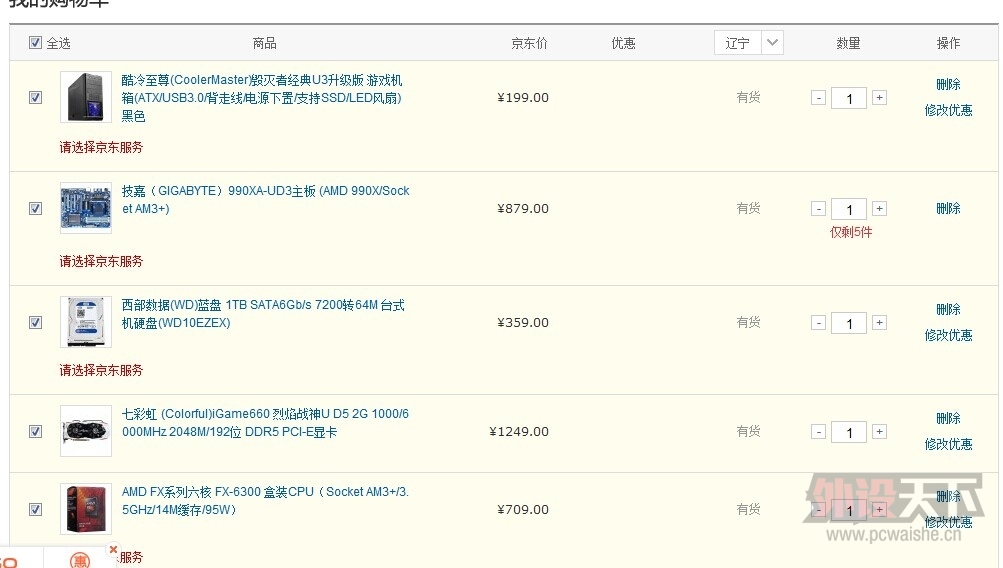Increase quantity of the Colorful graphics card
Viewport: 1003px width, 568px height.
880,432
